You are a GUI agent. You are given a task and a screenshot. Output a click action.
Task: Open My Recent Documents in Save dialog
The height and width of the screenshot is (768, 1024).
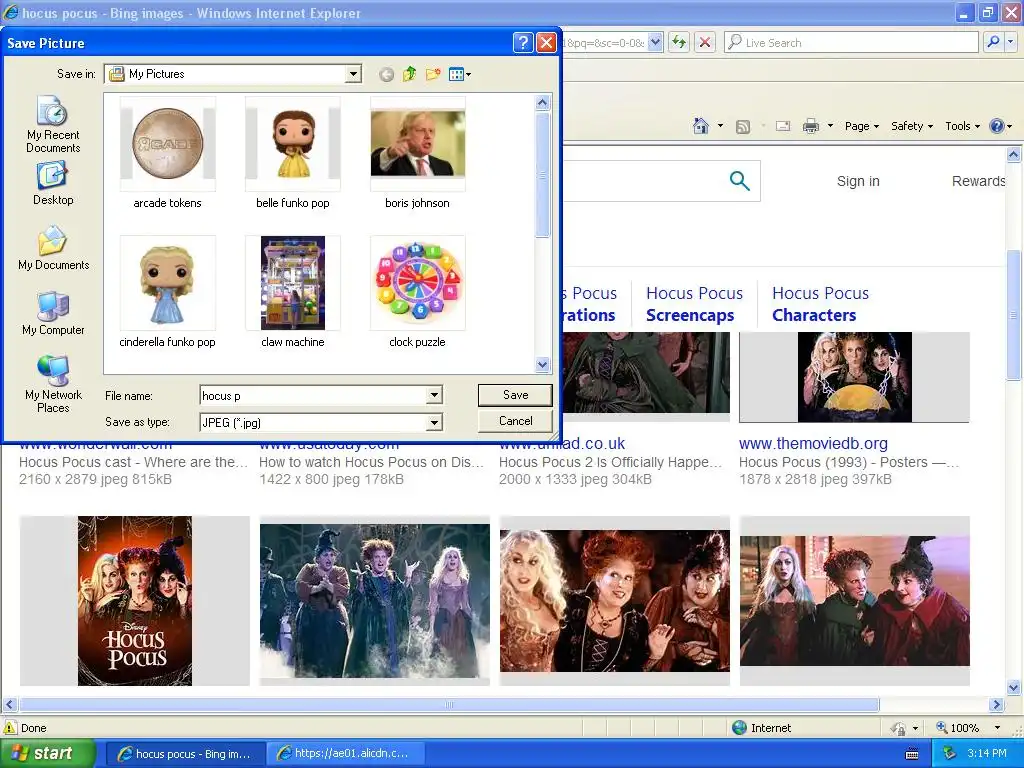(x=53, y=124)
